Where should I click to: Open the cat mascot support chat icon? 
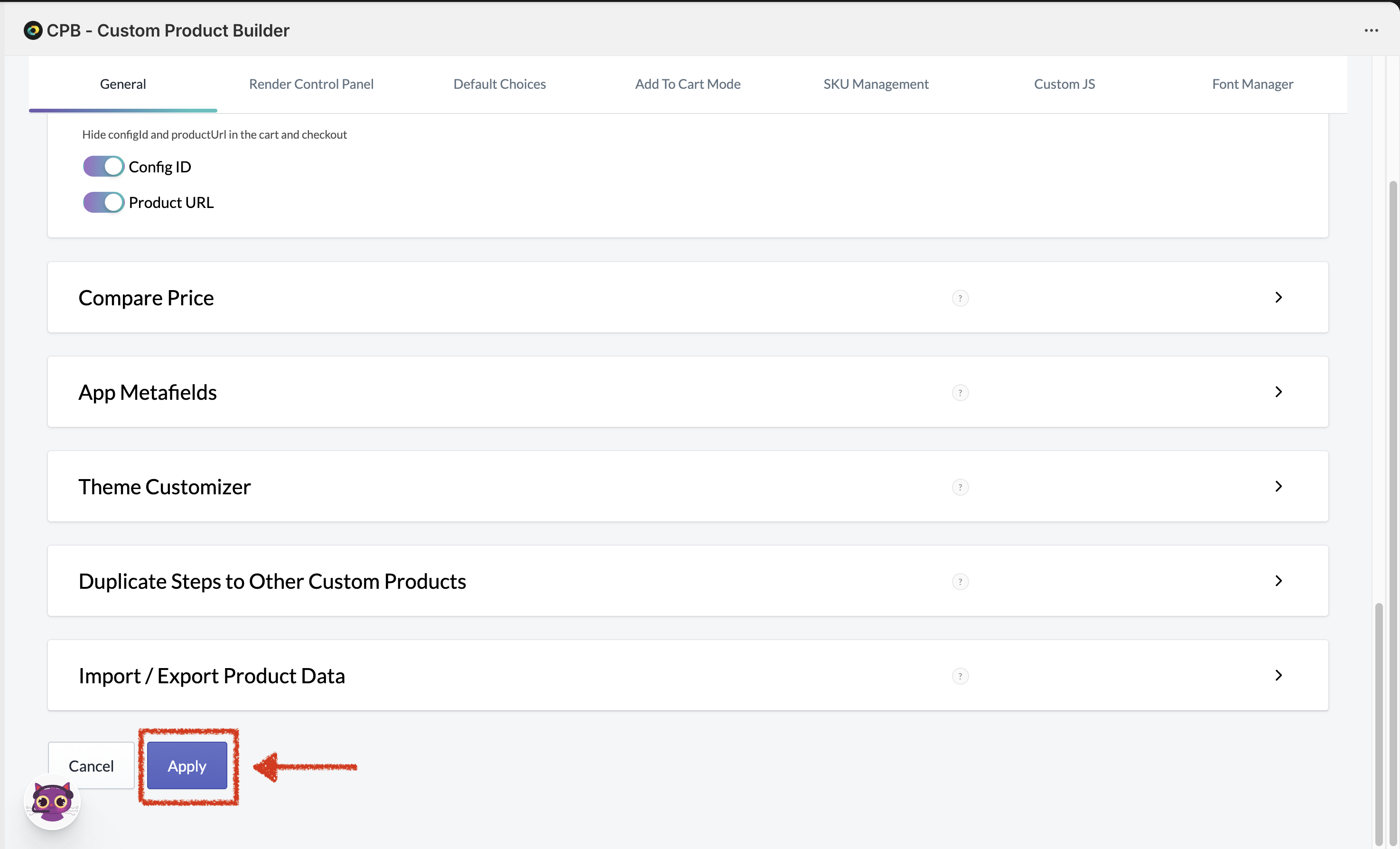coord(52,802)
